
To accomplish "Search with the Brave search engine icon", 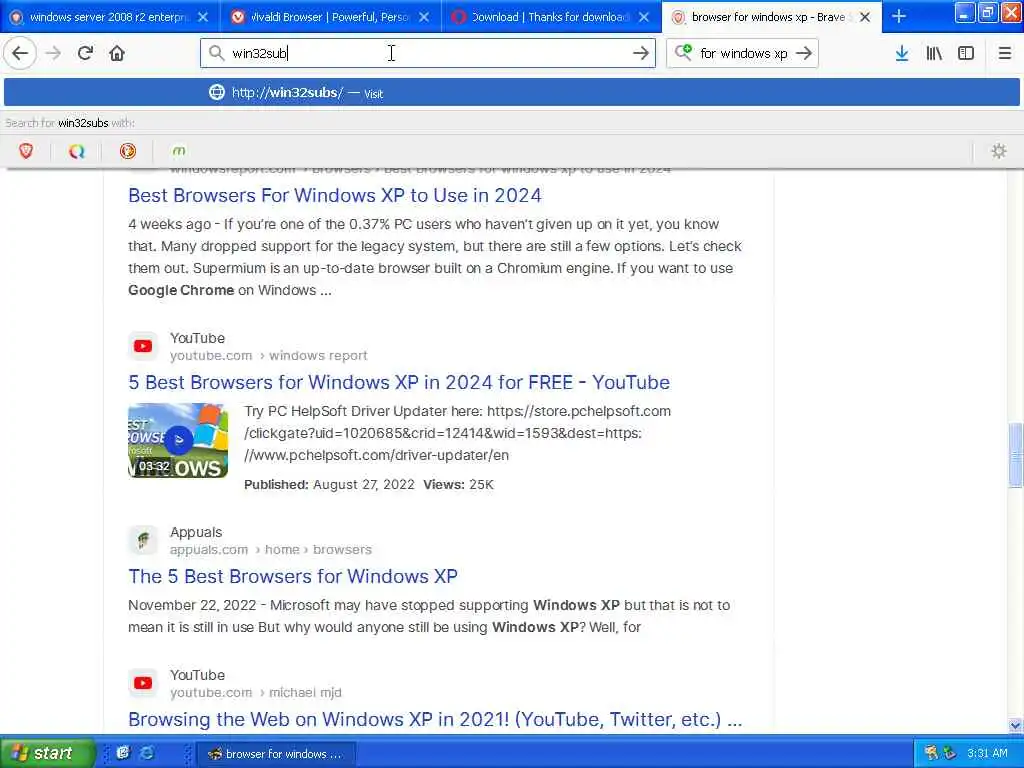I will tap(25, 152).
